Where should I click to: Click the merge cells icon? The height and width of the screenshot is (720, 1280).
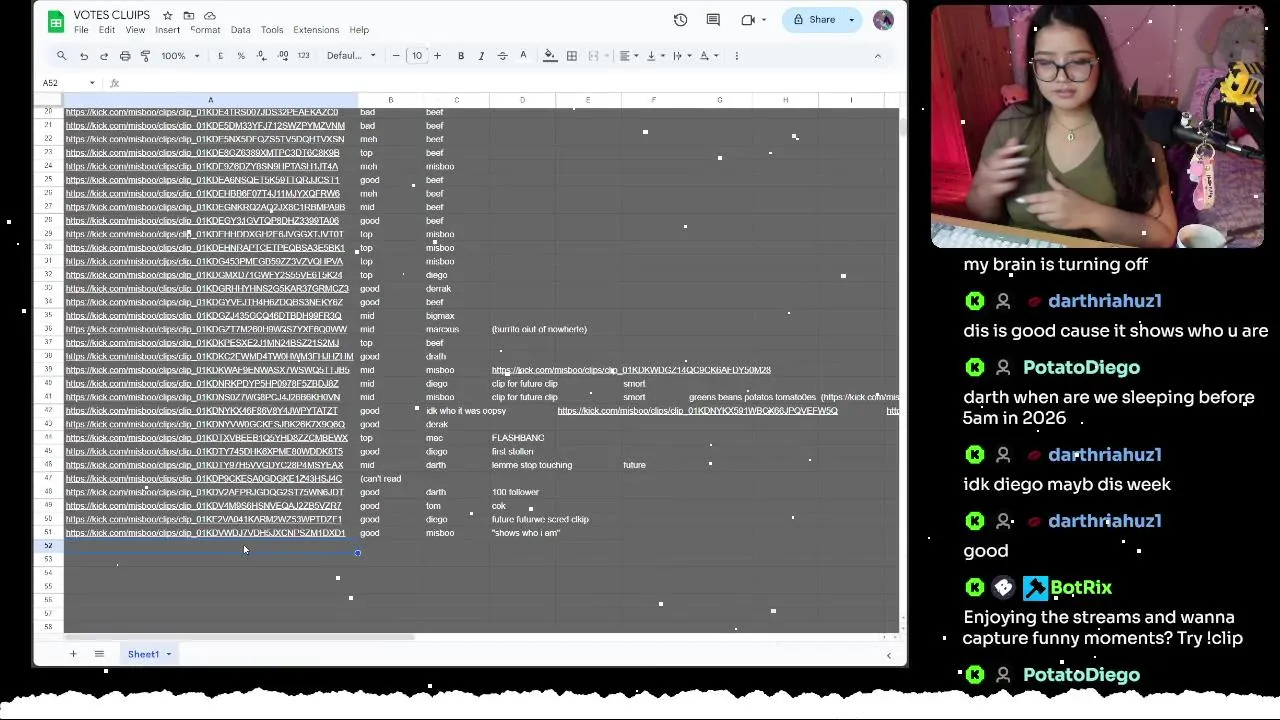pyautogui.click(x=593, y=56)
